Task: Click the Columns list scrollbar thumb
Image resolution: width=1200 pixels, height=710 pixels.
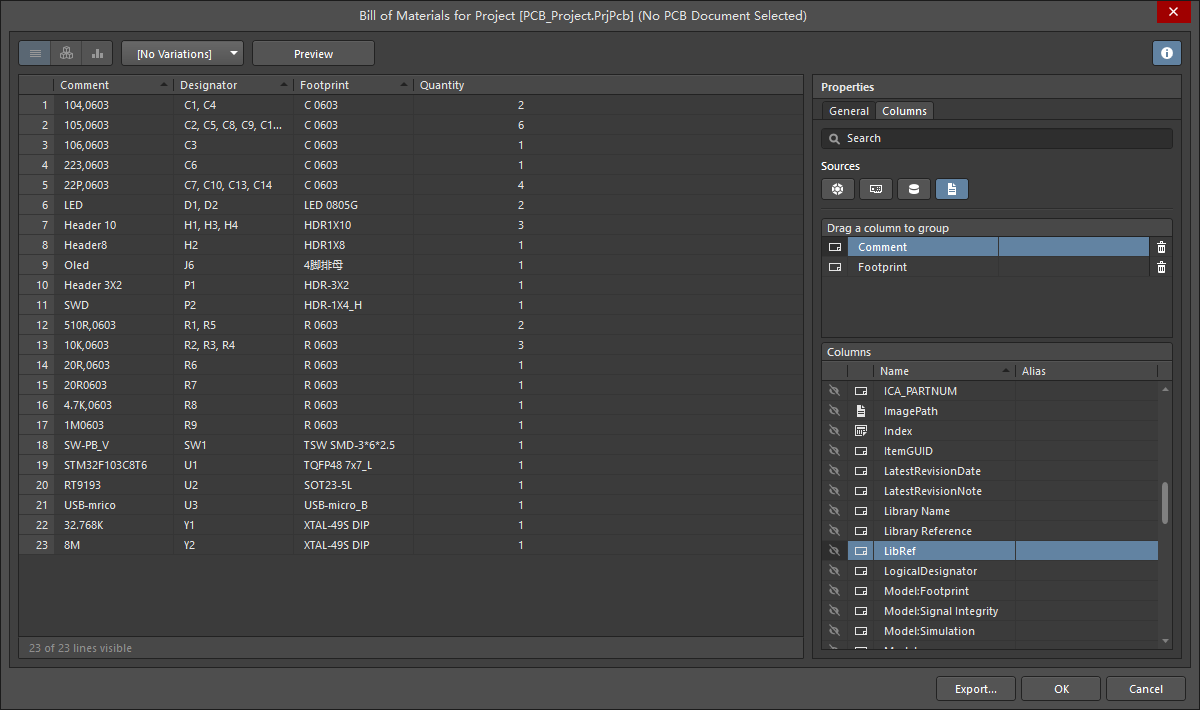Action: (1165, 502)
